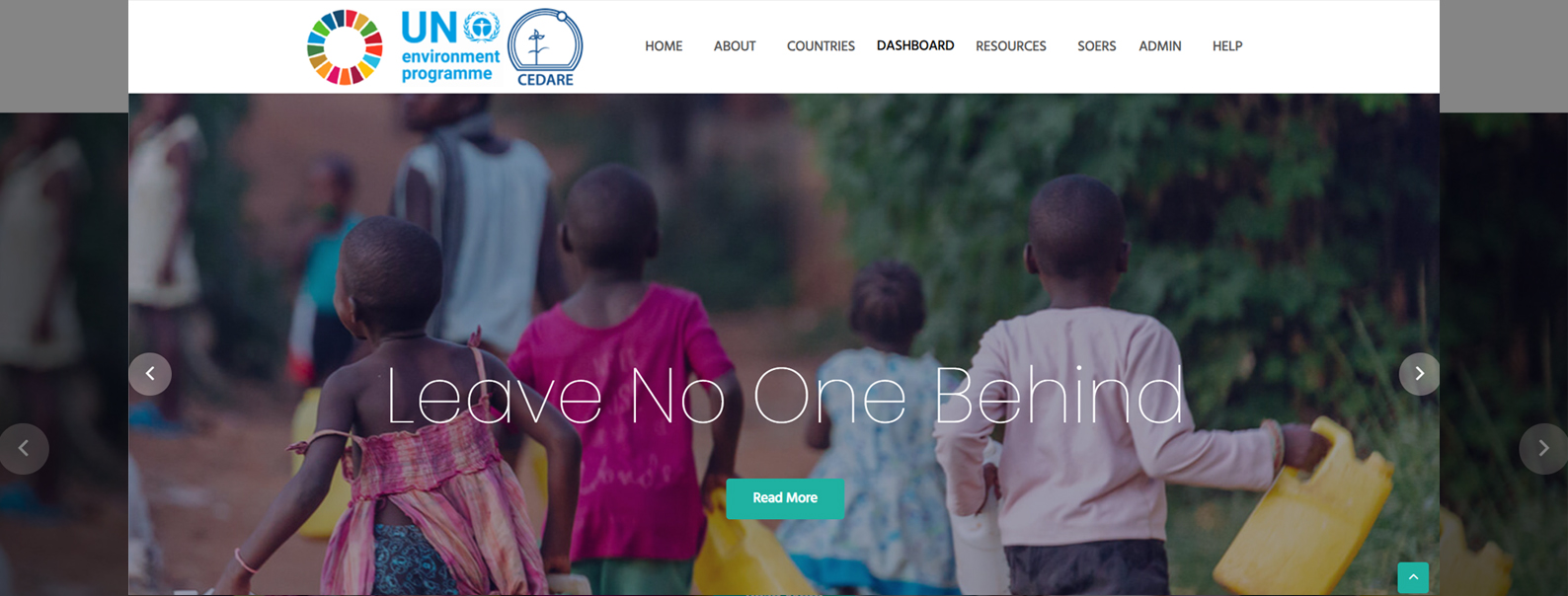Expand the RESOURCES menu

pyautogui.click(x=1011, y=46)
